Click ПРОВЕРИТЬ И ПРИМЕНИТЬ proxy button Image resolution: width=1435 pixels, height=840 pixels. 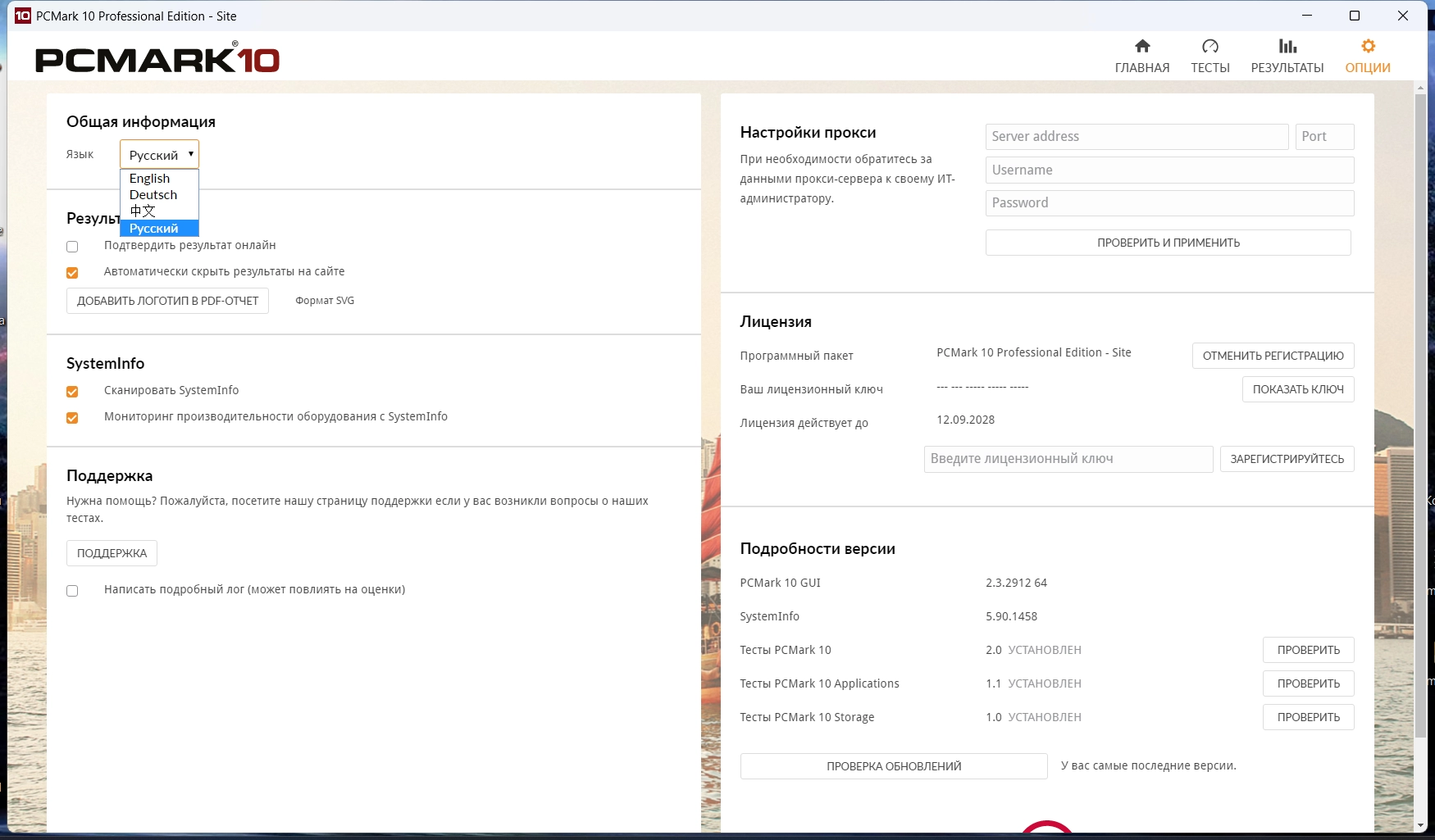click(x=1168, y=243)
